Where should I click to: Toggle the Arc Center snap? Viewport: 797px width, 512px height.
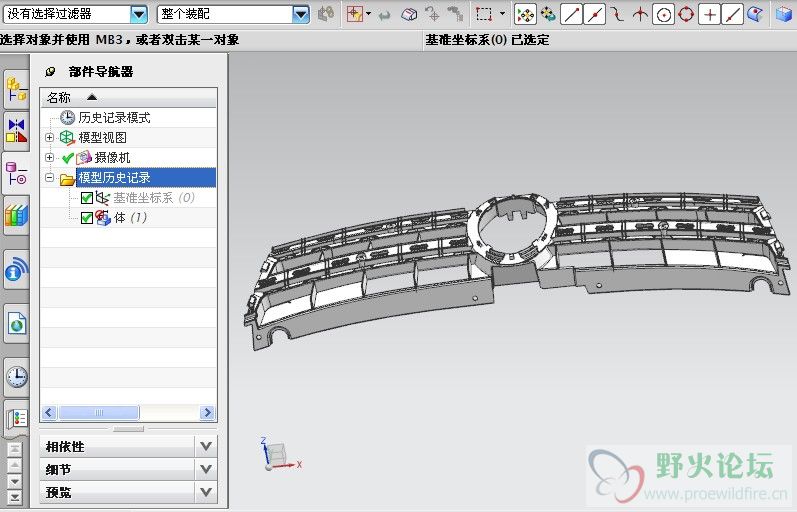point(663,14)
